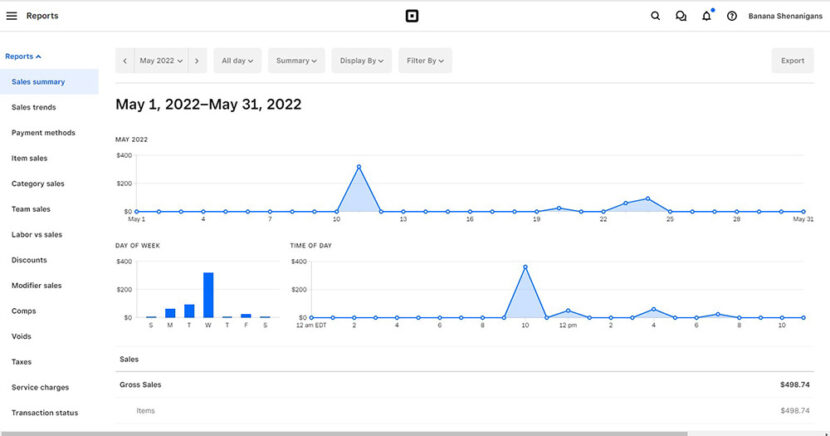This screenshot has height=436, width=830.
Task: Click the Square logo icon
Action: 411,16
